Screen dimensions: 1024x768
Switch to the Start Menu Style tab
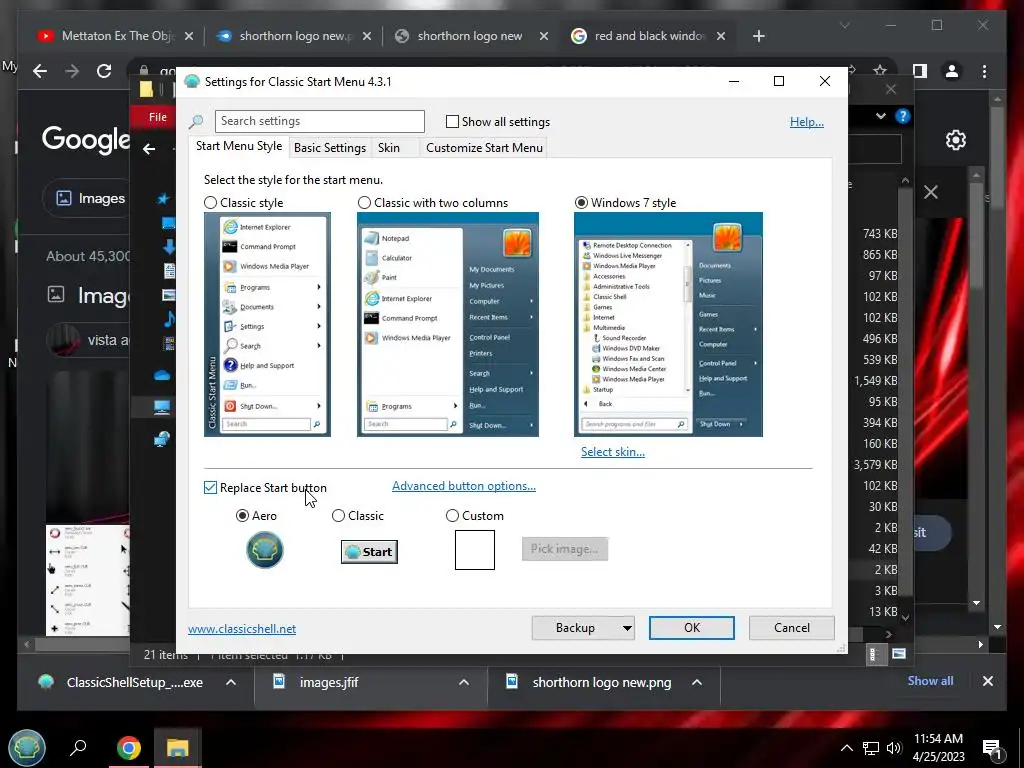(239, 146)
